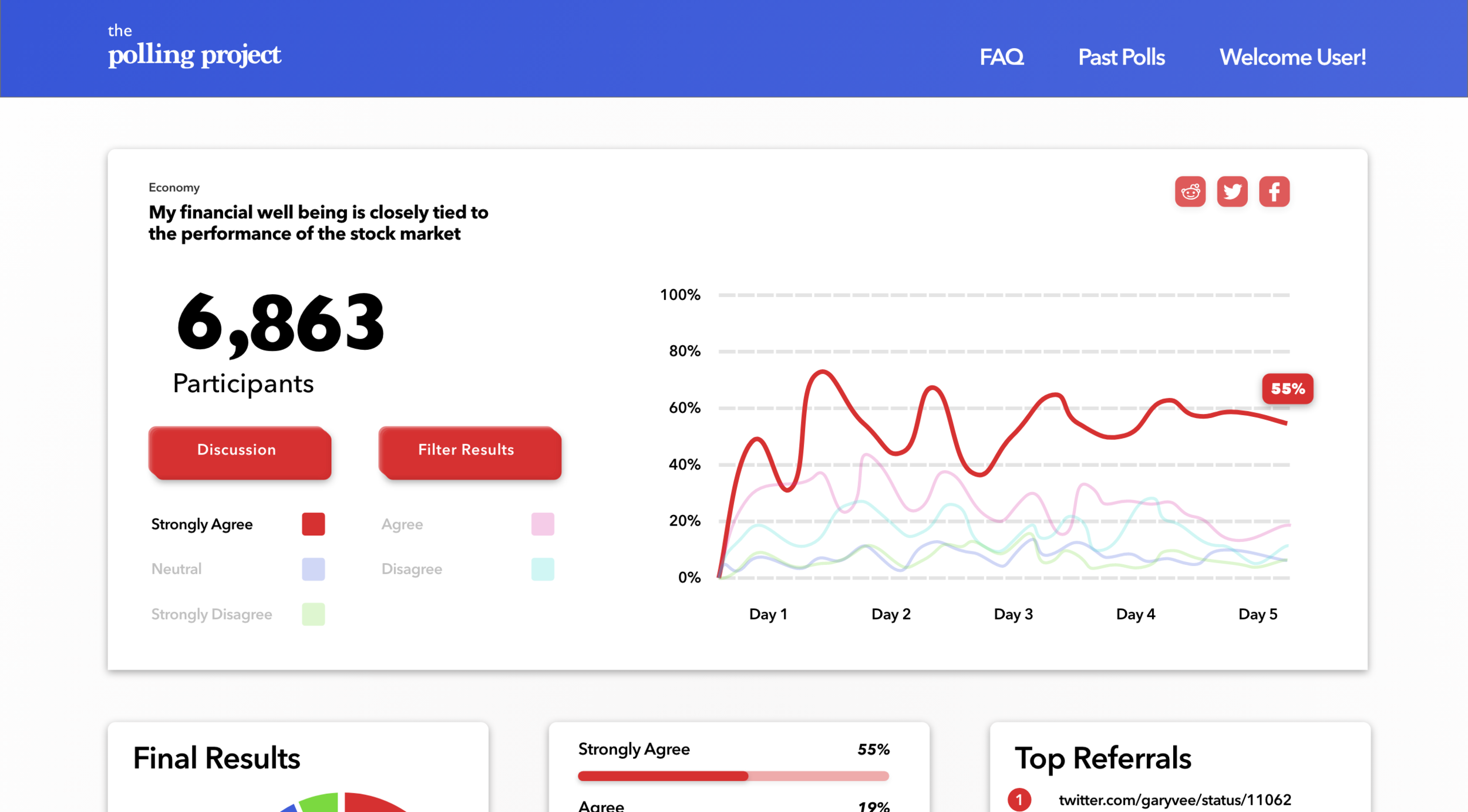Click the Day 2 axis label
Image resolution: width=1468 pixels, height=812 pixels.
tap(891, 614)
